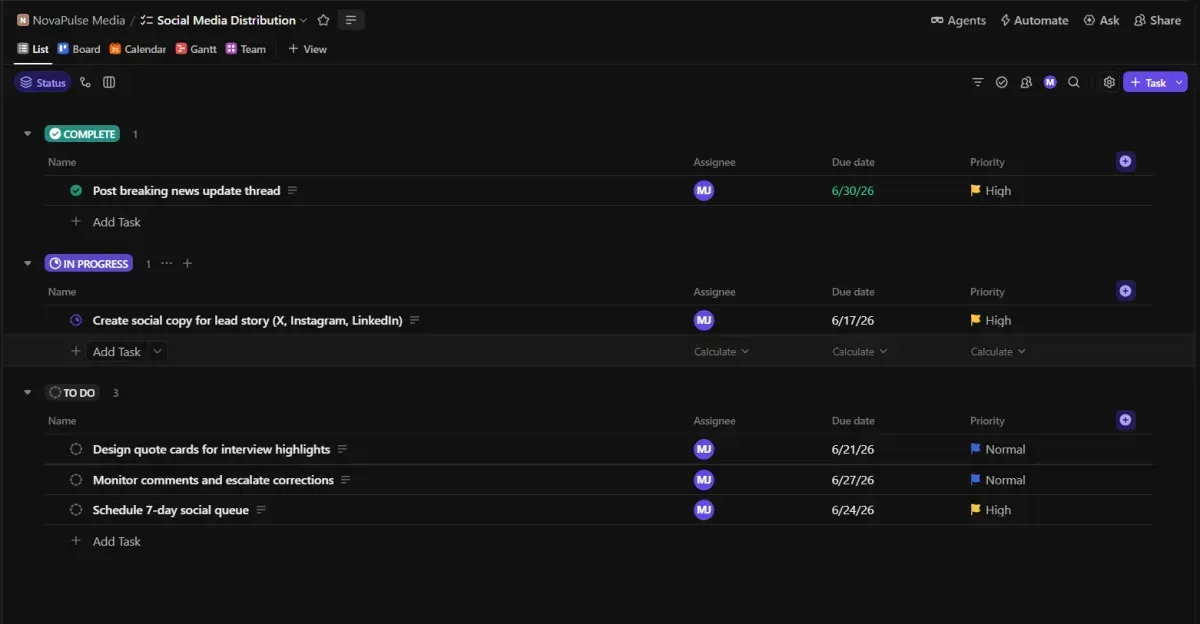Open Calculate dropdown under Assignee column
Viewport: 1200px width, 624px height.
click(x=721, y=352)
